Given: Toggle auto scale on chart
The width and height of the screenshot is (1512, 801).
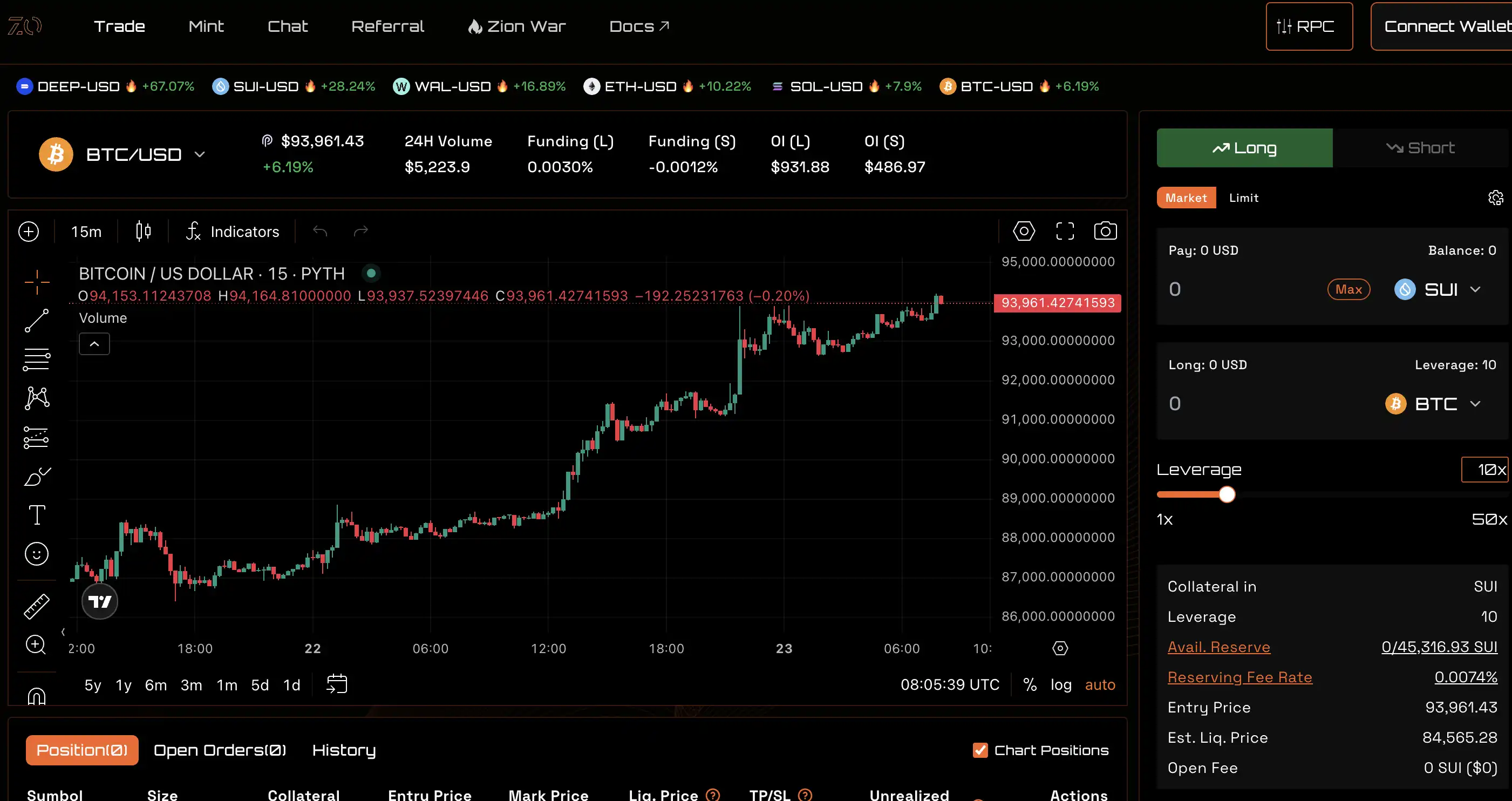Looking at the screenshot, I should pos(1099,685).
